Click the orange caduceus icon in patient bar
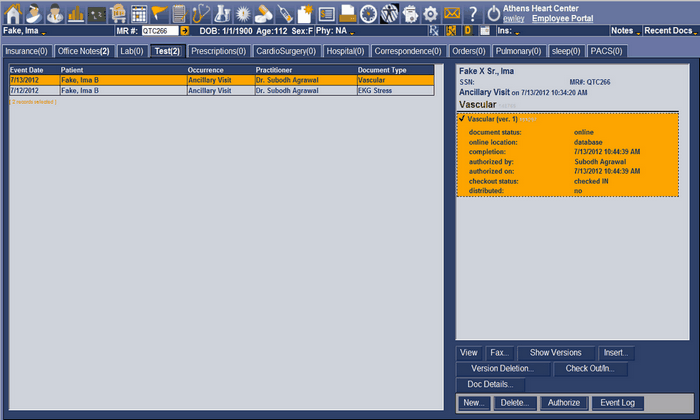The height and width of the screenshot is (420, 700). click(451, 31)
